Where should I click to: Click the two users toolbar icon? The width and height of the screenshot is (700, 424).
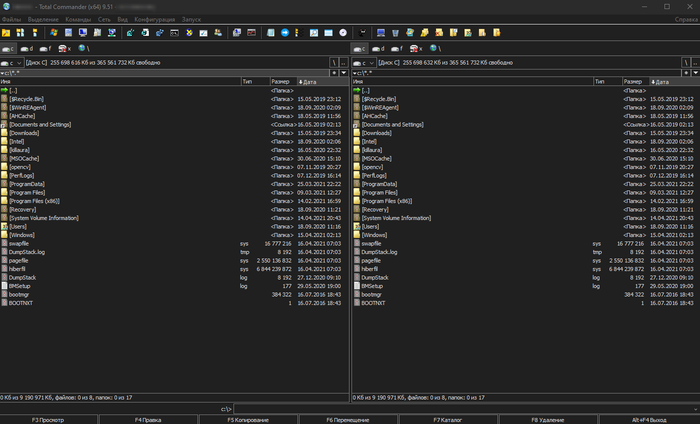(218, 33)
